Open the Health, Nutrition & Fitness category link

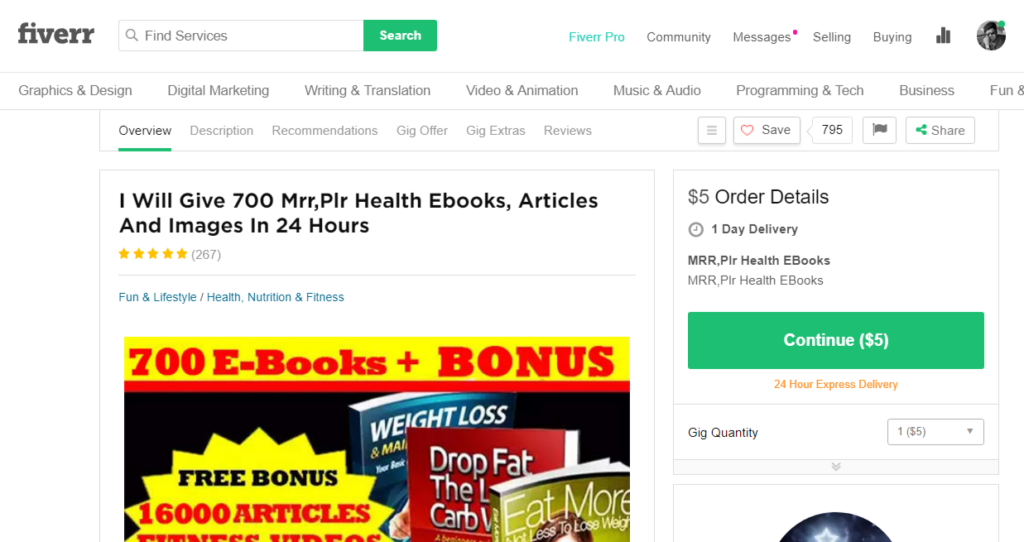click(276, 297)
